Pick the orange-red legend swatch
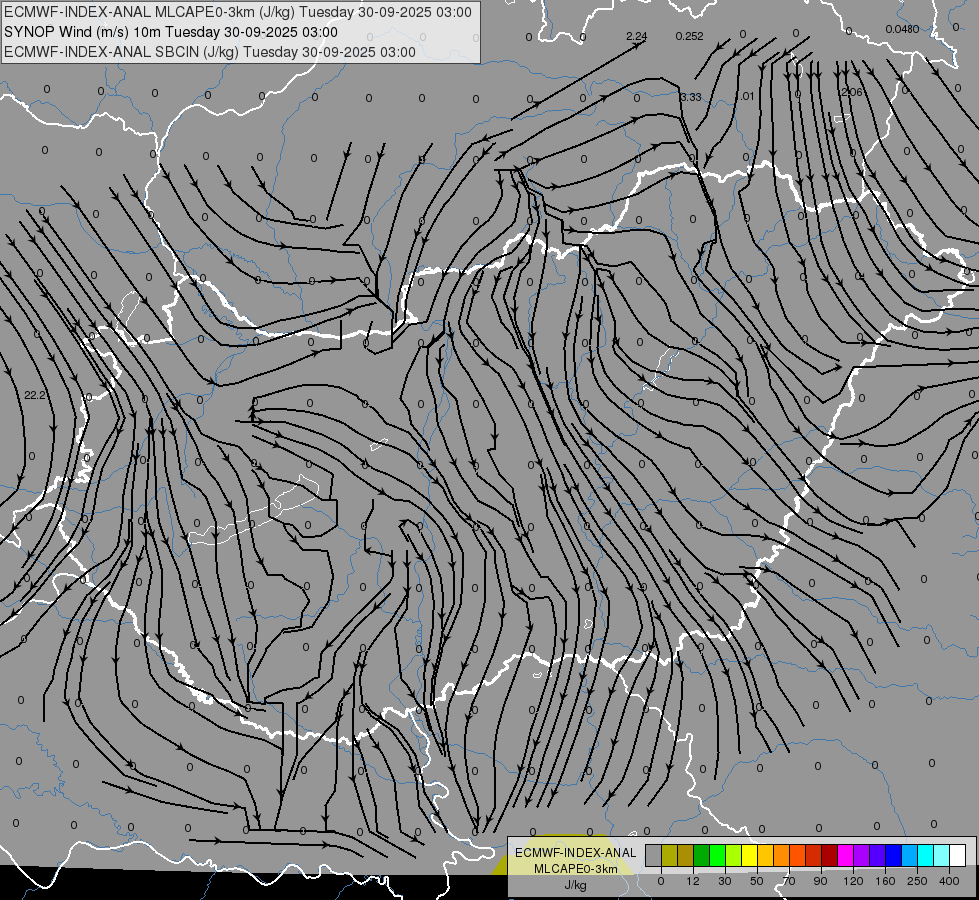 point(797,855)
